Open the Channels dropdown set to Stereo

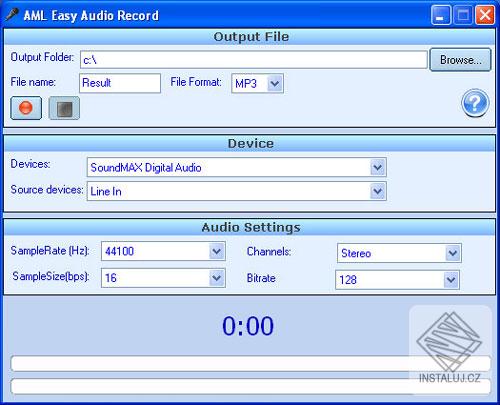[399, 253]
